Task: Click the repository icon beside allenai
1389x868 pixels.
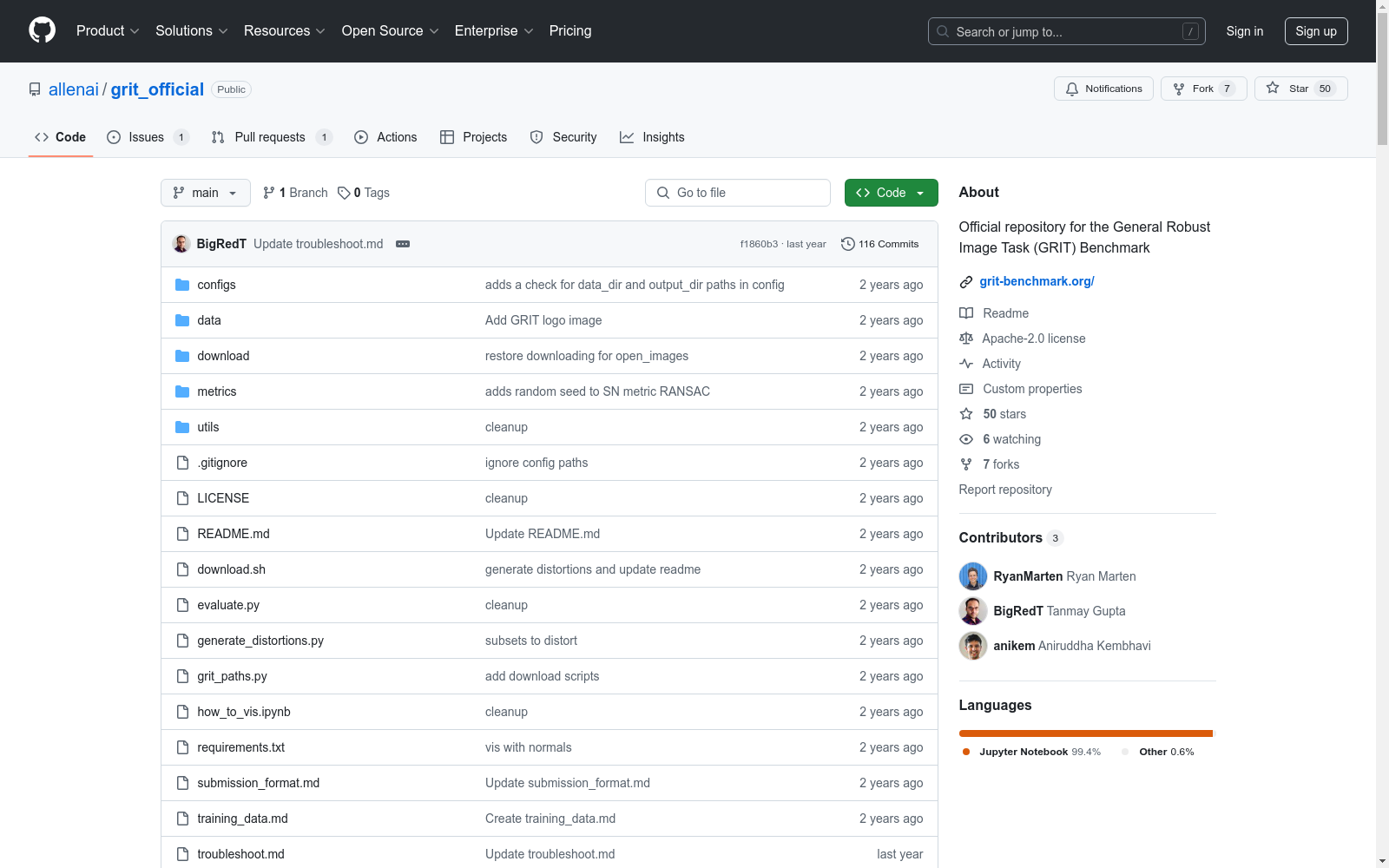Action: 35,89
